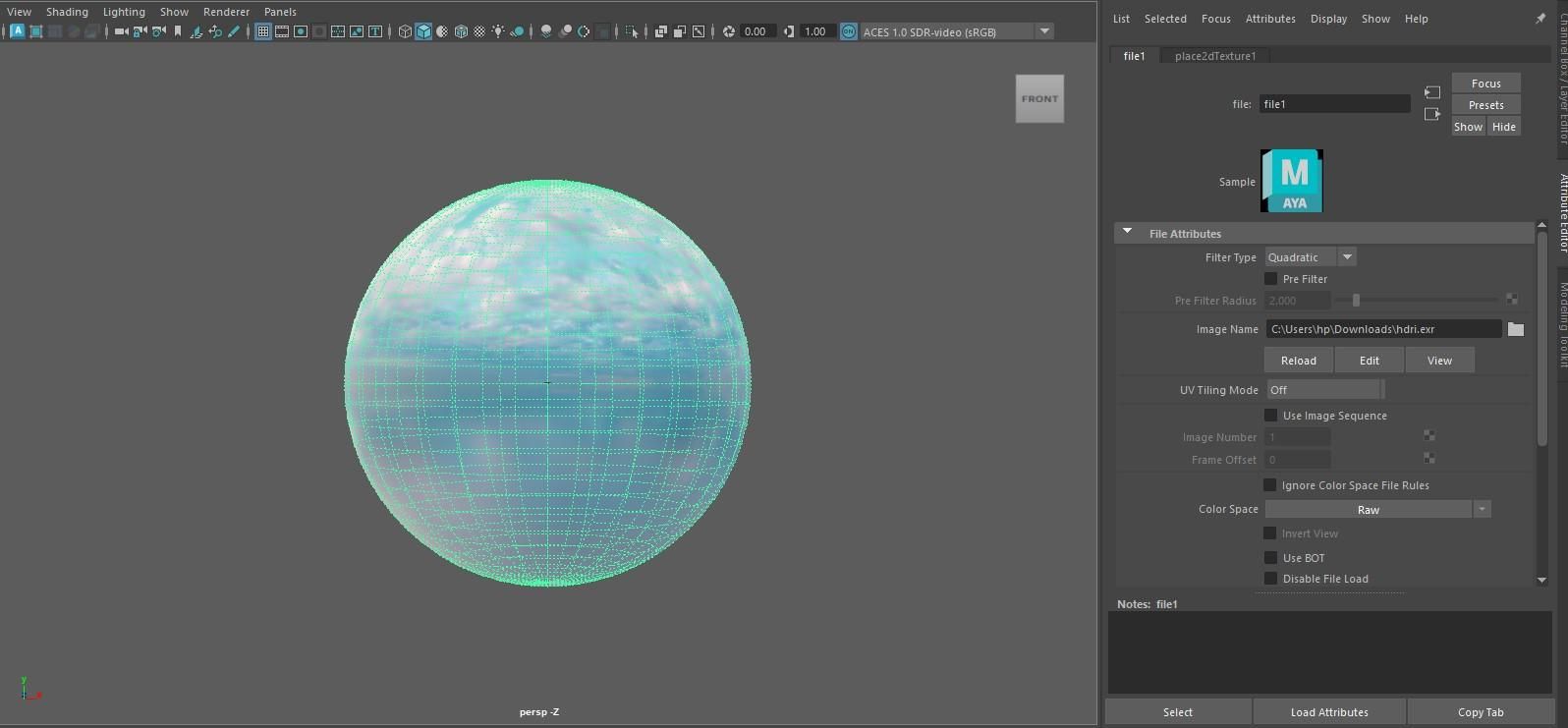Click the Focus button
This screenshot has height=728, width=1568.
[x=1485, y=84]
